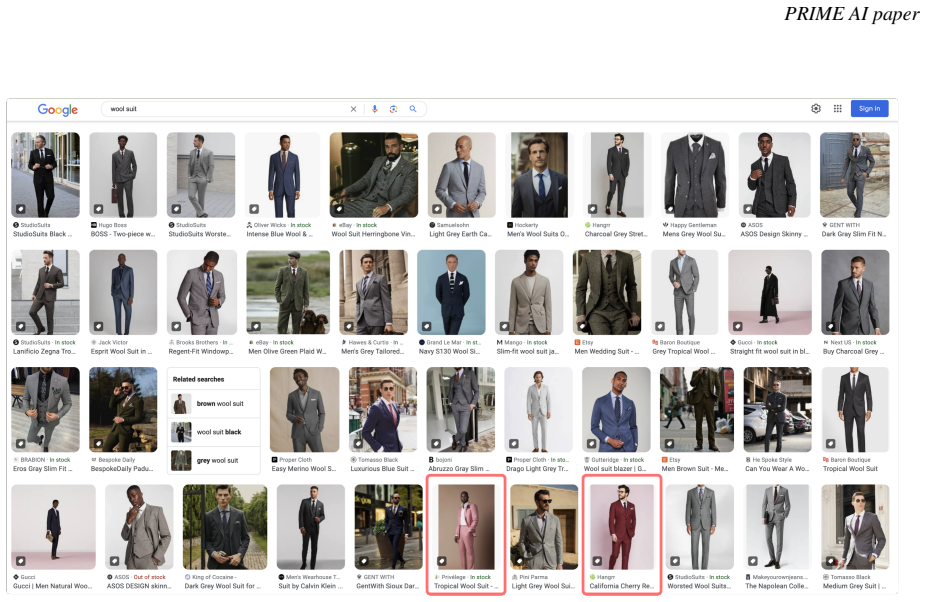Select 'grey wool suit' related search
The width and height of the screenshot is (926, 602).
[x=214, y=461]
